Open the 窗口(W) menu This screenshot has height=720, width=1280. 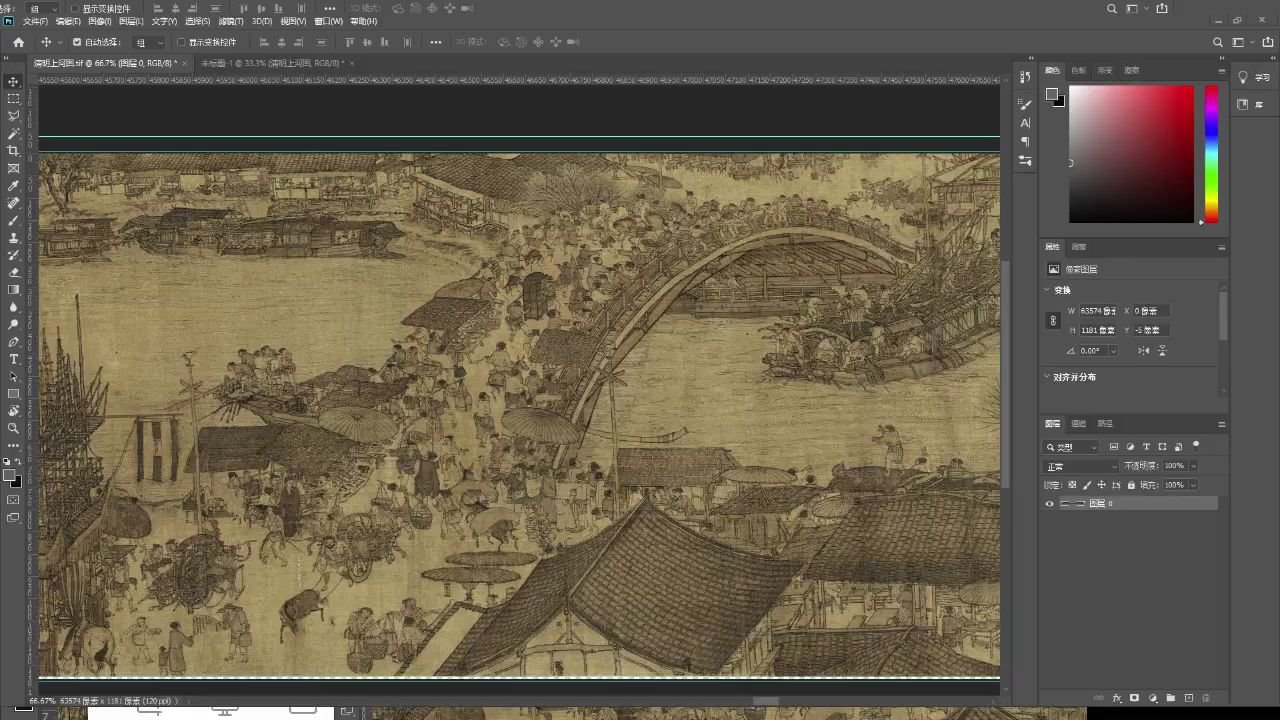329,21
